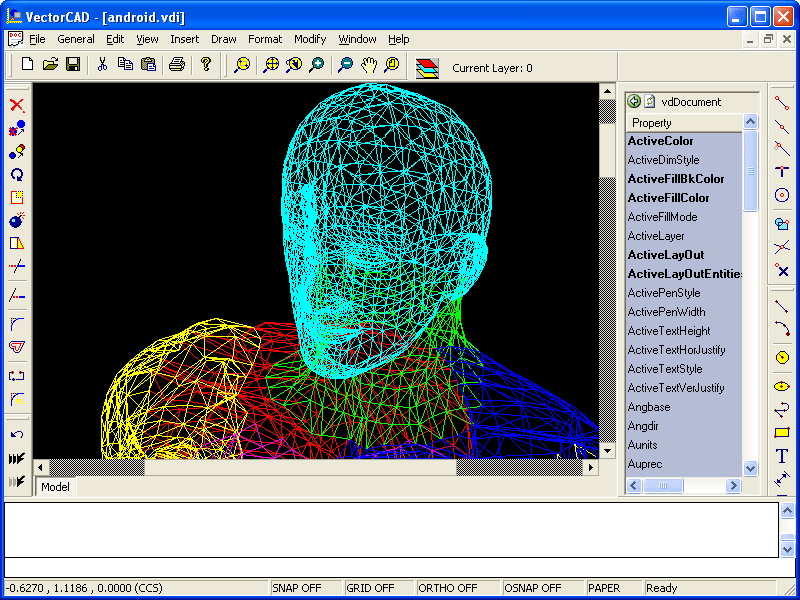Toggle GRID OFF in status bar
The height and width of the screenshot is (600, 800).
click(x=379, y=588)
